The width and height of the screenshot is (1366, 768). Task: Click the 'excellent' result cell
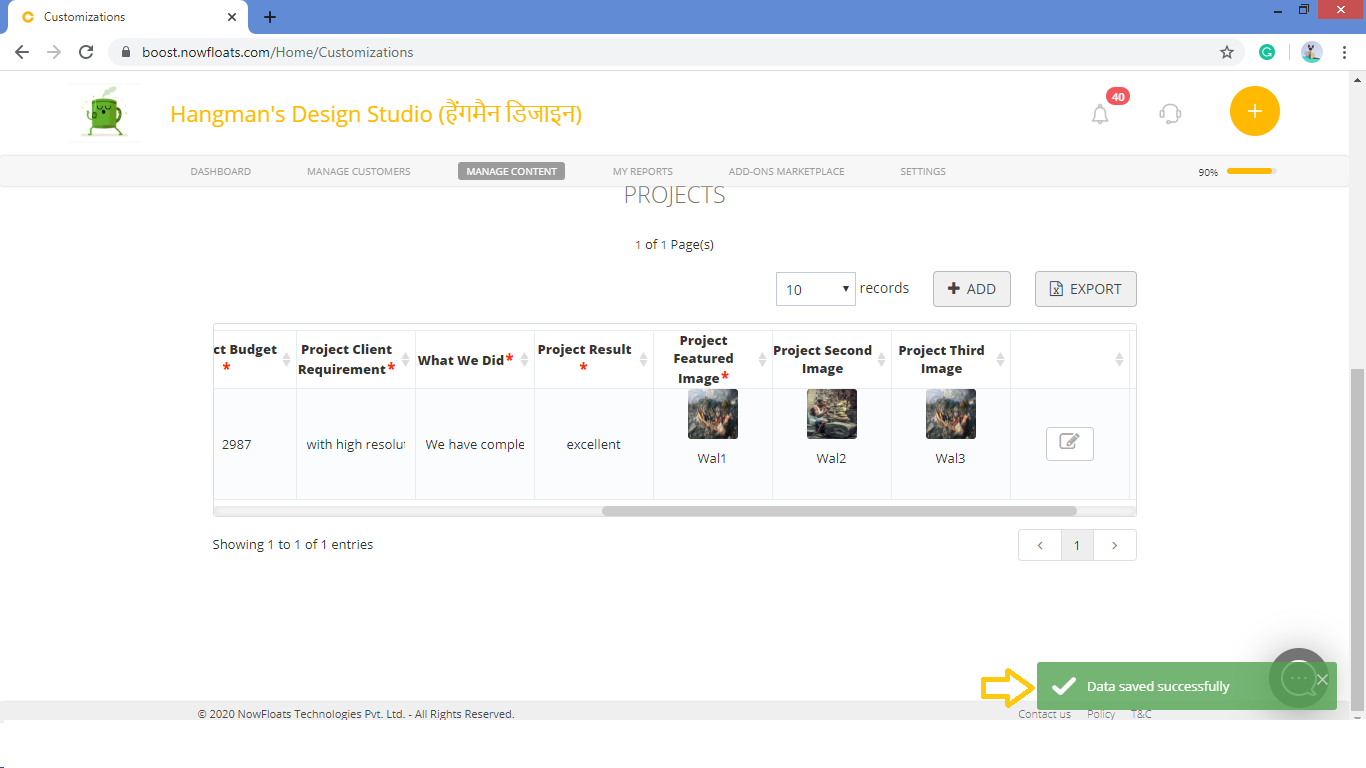594,445
